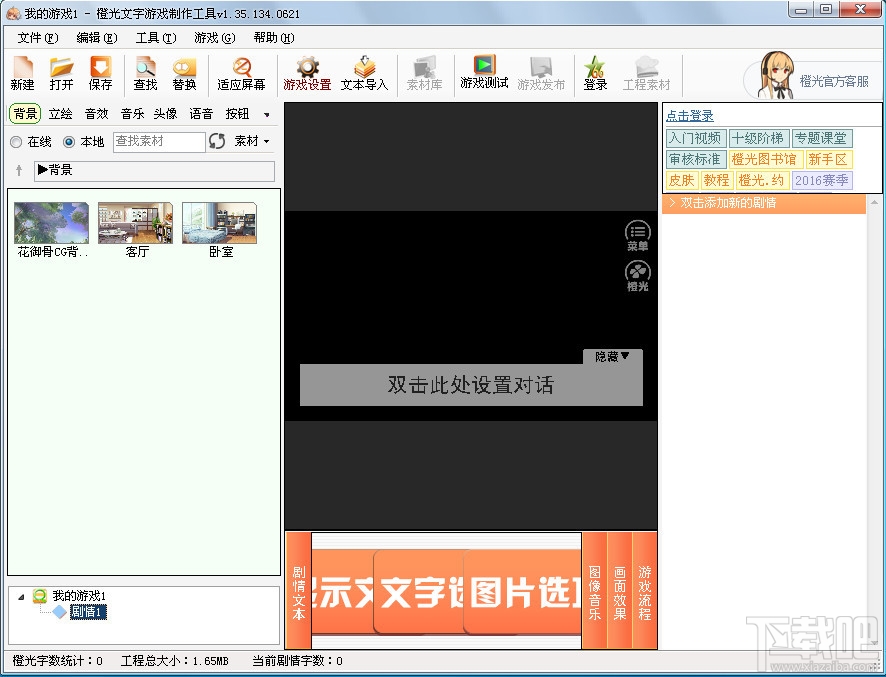886x677 pixels.
Task: Open 十级阶梯 link
Action: tap(758, 138)
